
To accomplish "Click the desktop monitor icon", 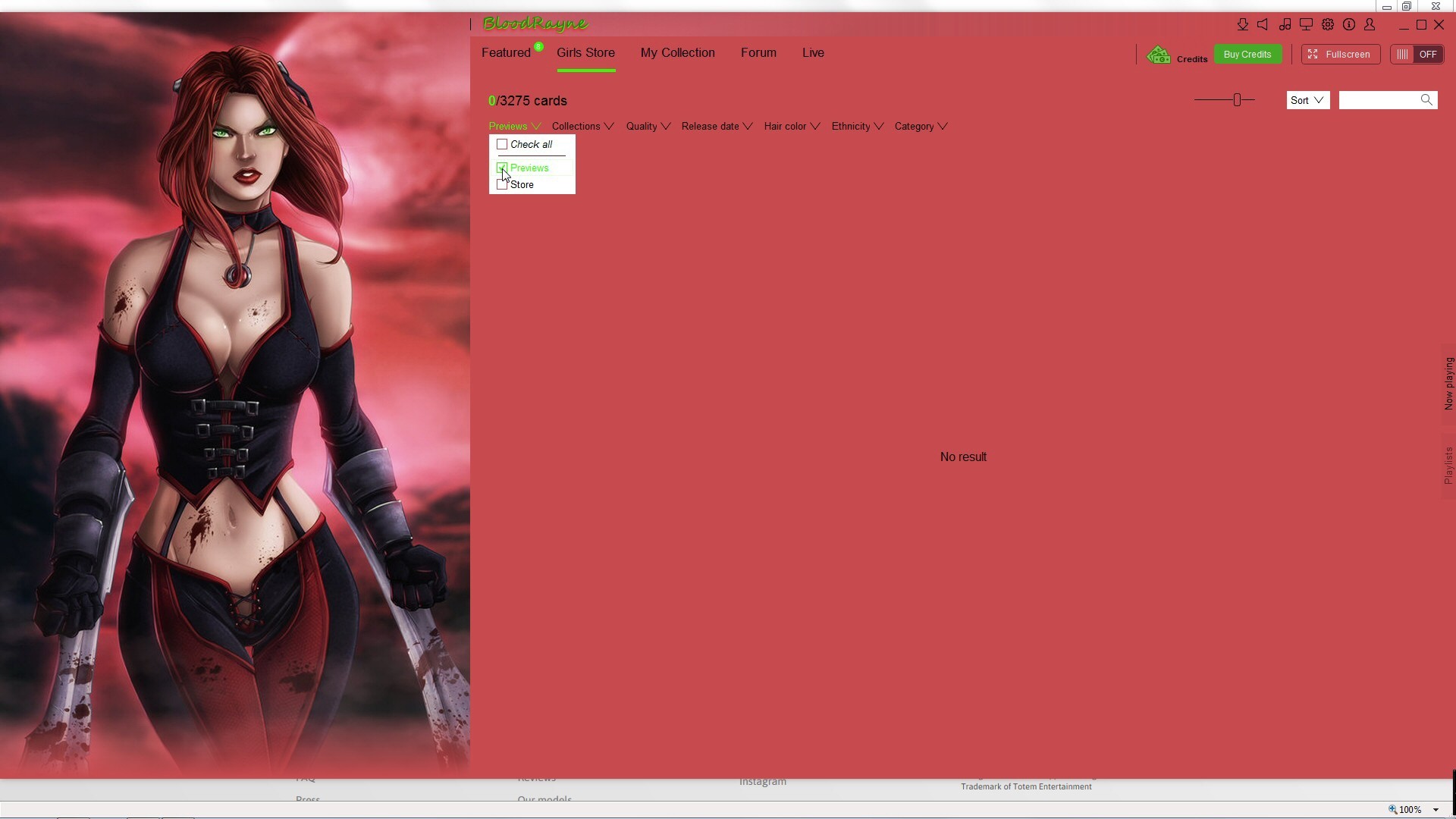I will coord(1306,24).
